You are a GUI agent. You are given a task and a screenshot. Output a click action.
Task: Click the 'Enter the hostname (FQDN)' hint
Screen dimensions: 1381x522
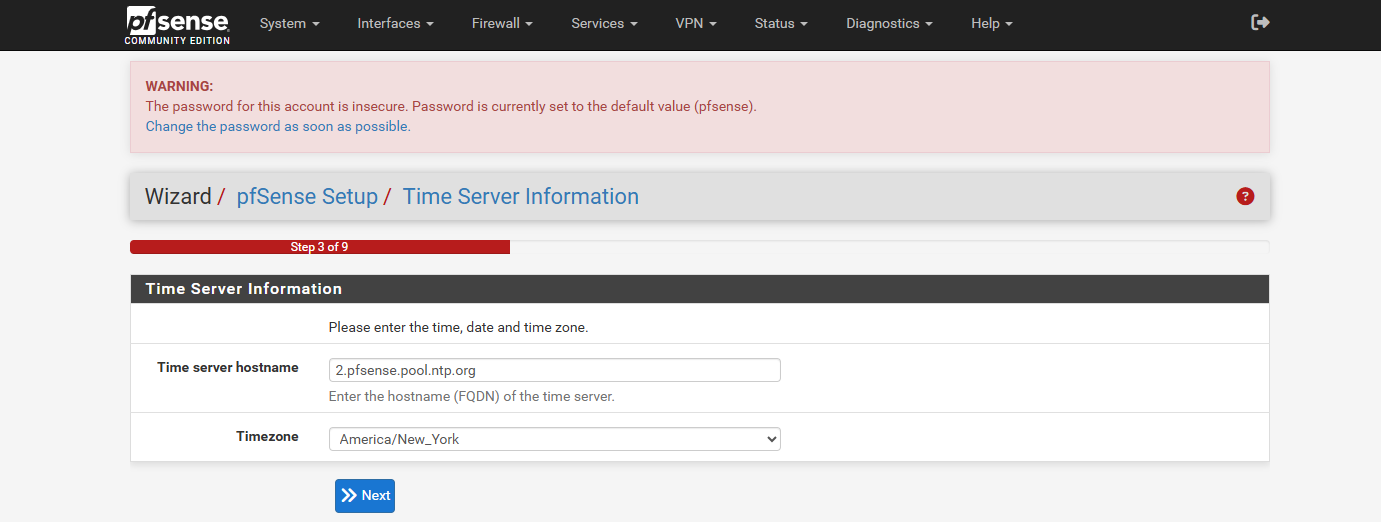(x=471, y=396)
